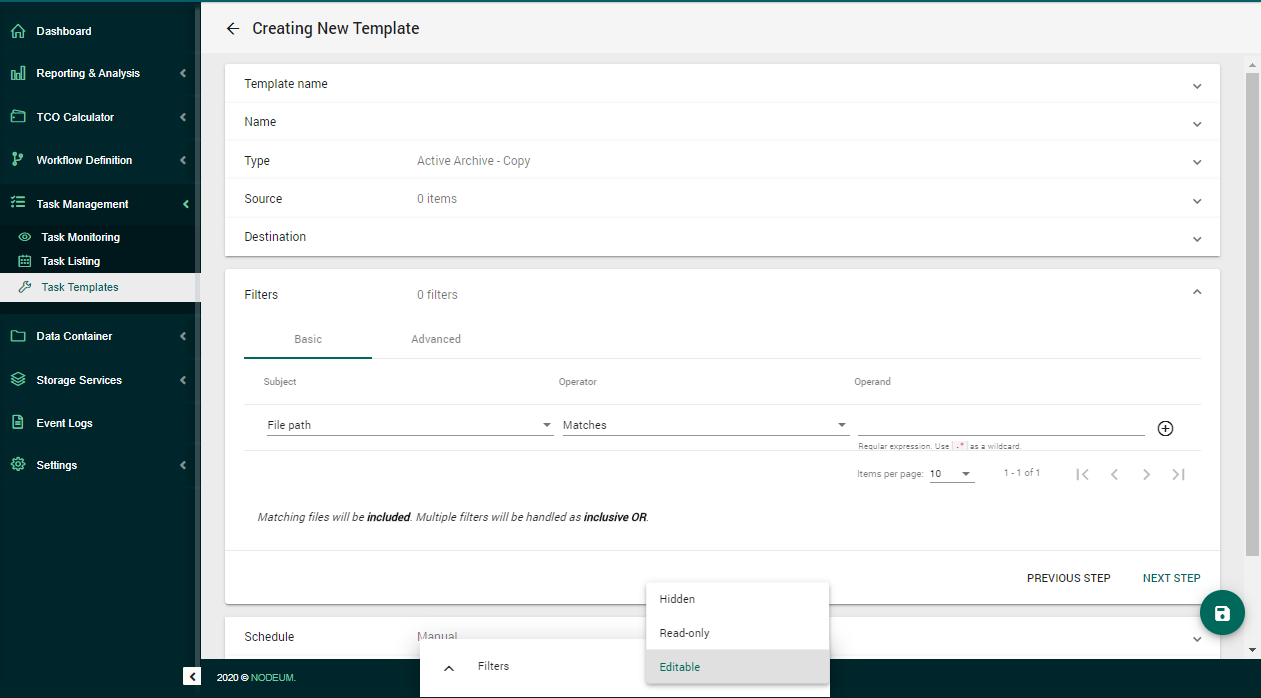Click the Storage Services layers icon
1261x698 pixels.
(x=18, y=380)
